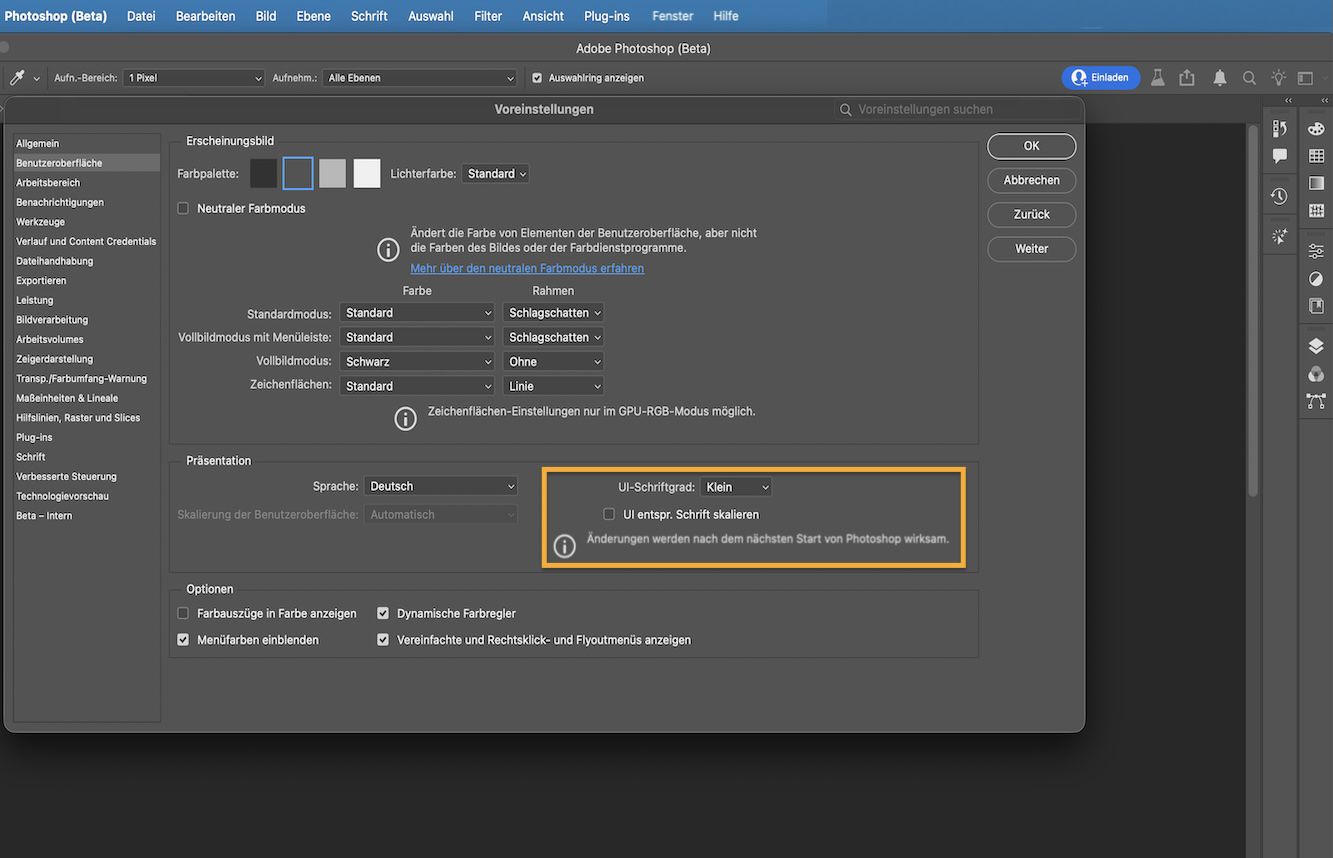The image size is (1333, 858).
Task: Open the Vollbildmodus Rahmen dropdown
Action: pyautogui.click(x=553, y=361)
